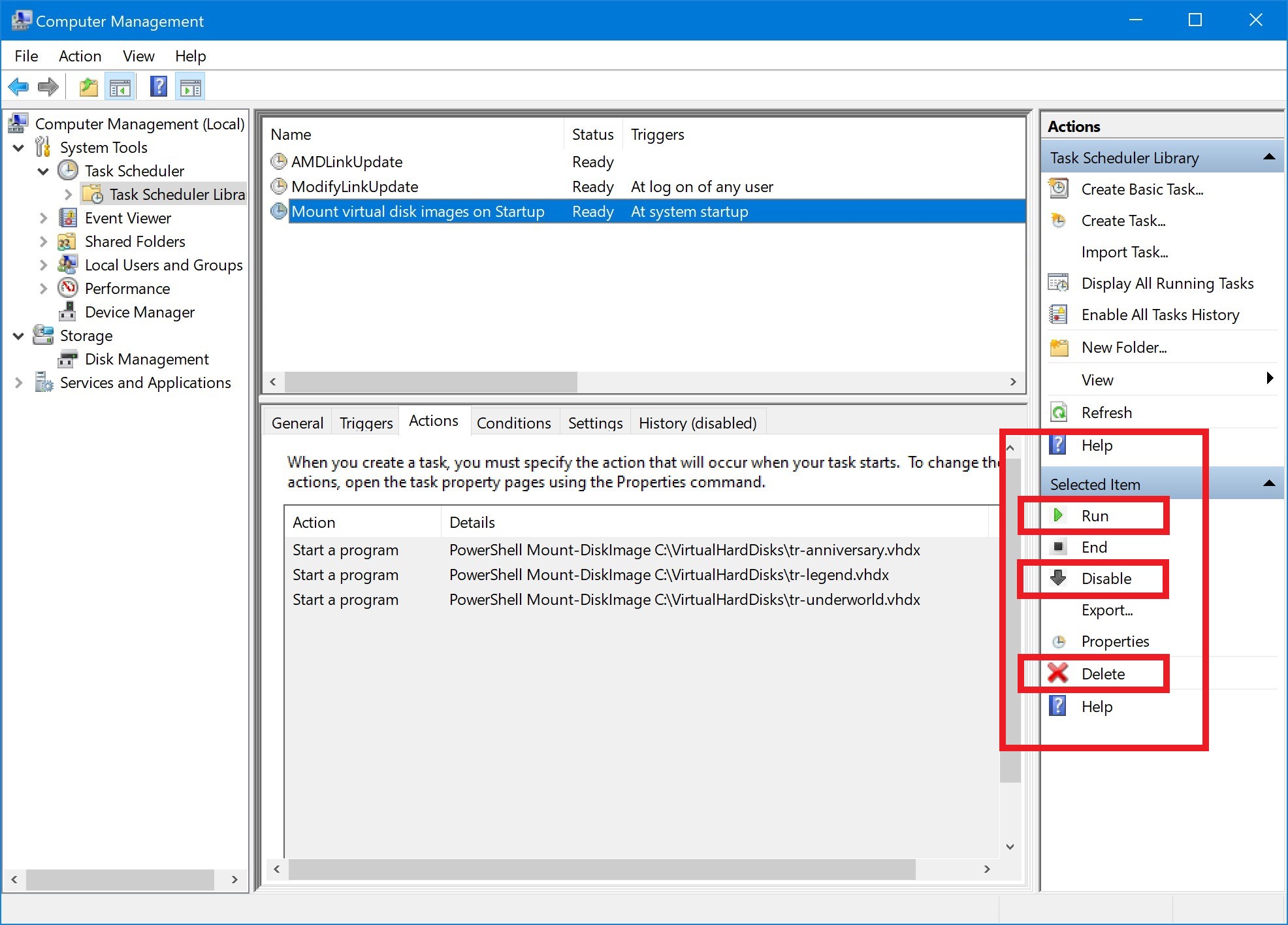Viewport: 1288px width, 925px height.
Task: Expand the Event Viewer node
Action: point(43,218)
